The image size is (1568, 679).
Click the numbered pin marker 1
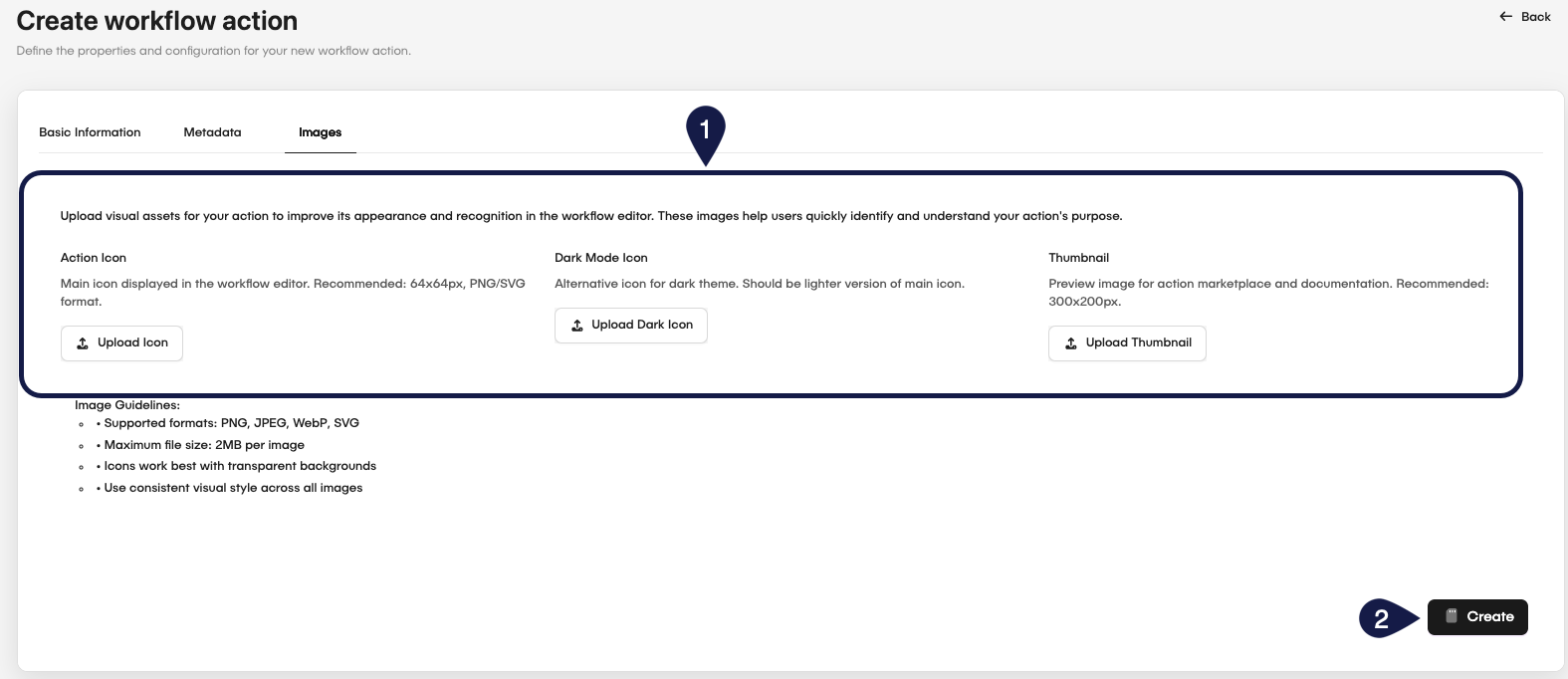pos(705,130)
